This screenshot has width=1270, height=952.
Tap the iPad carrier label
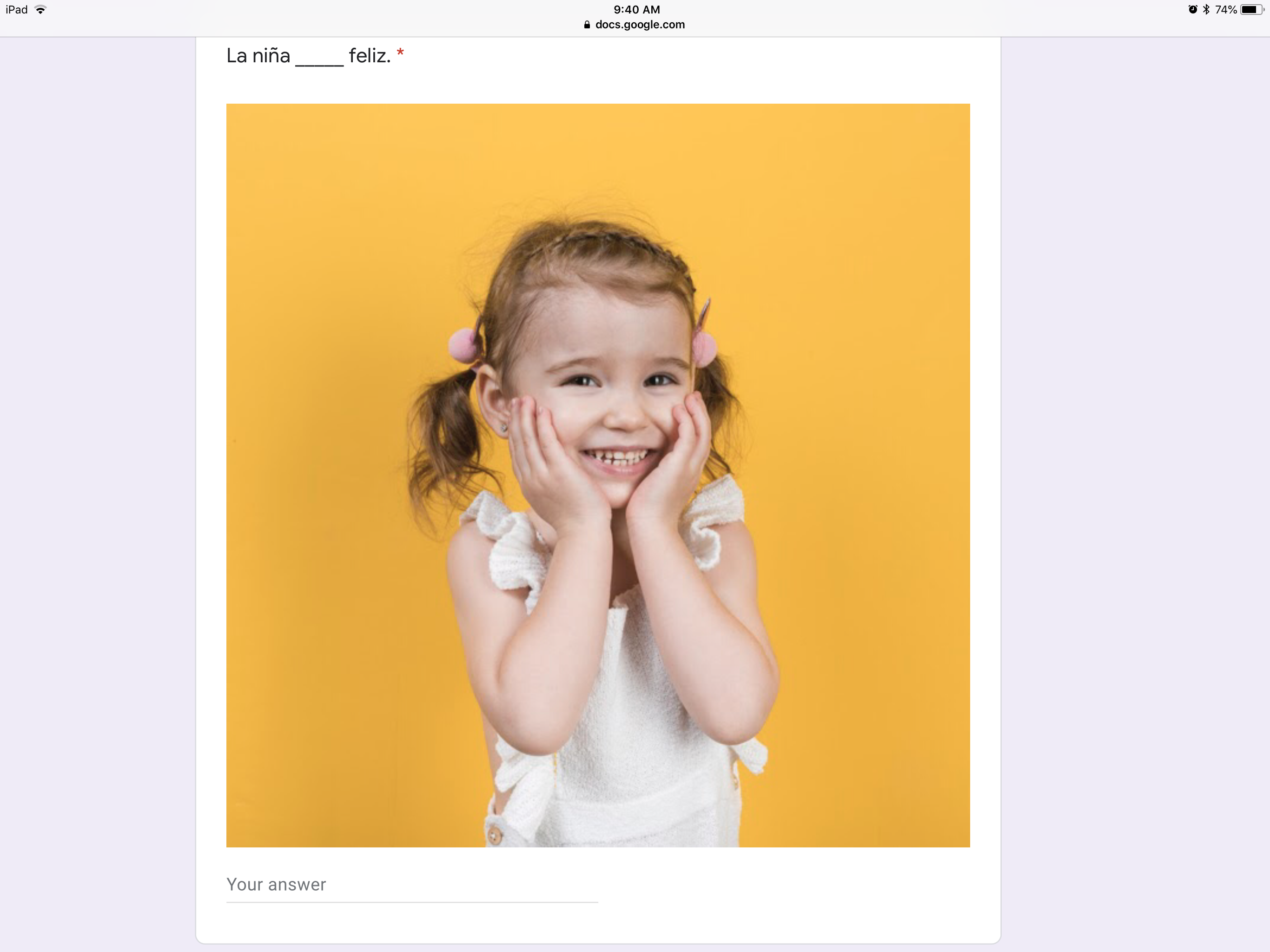[17, 9]
